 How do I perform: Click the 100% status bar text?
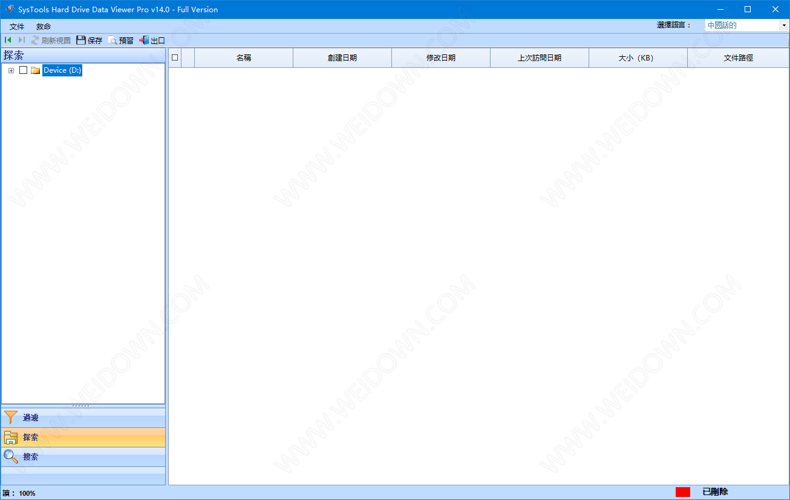click(x=27, y=493)
